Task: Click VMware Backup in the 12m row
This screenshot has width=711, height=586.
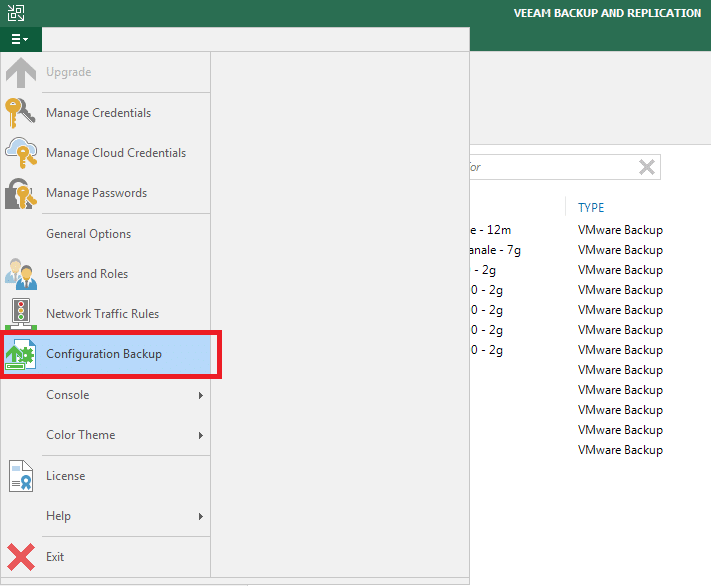Action: [x=620, y=230]
